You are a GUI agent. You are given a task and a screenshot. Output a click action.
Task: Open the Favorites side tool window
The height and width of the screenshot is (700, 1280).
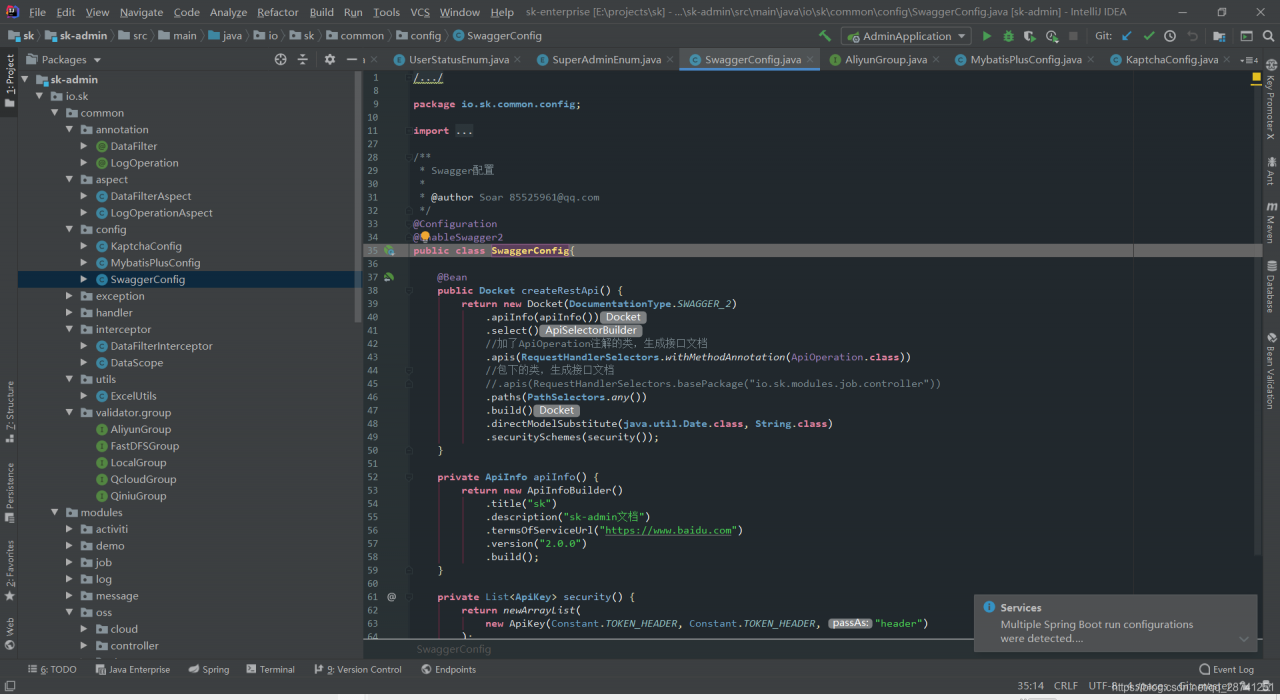coord(9,571)
